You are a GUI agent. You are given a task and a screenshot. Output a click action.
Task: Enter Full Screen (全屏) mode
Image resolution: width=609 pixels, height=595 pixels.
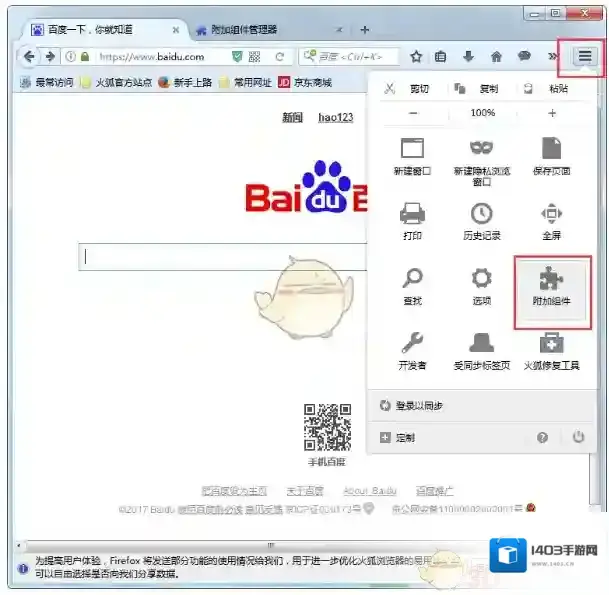552,221
